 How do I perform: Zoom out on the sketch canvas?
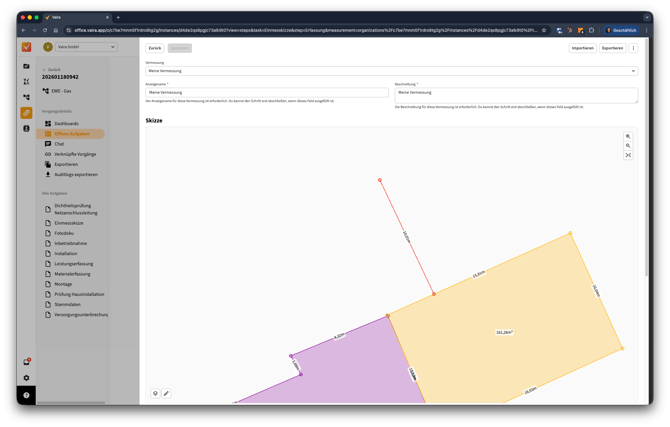coord(628,146)
